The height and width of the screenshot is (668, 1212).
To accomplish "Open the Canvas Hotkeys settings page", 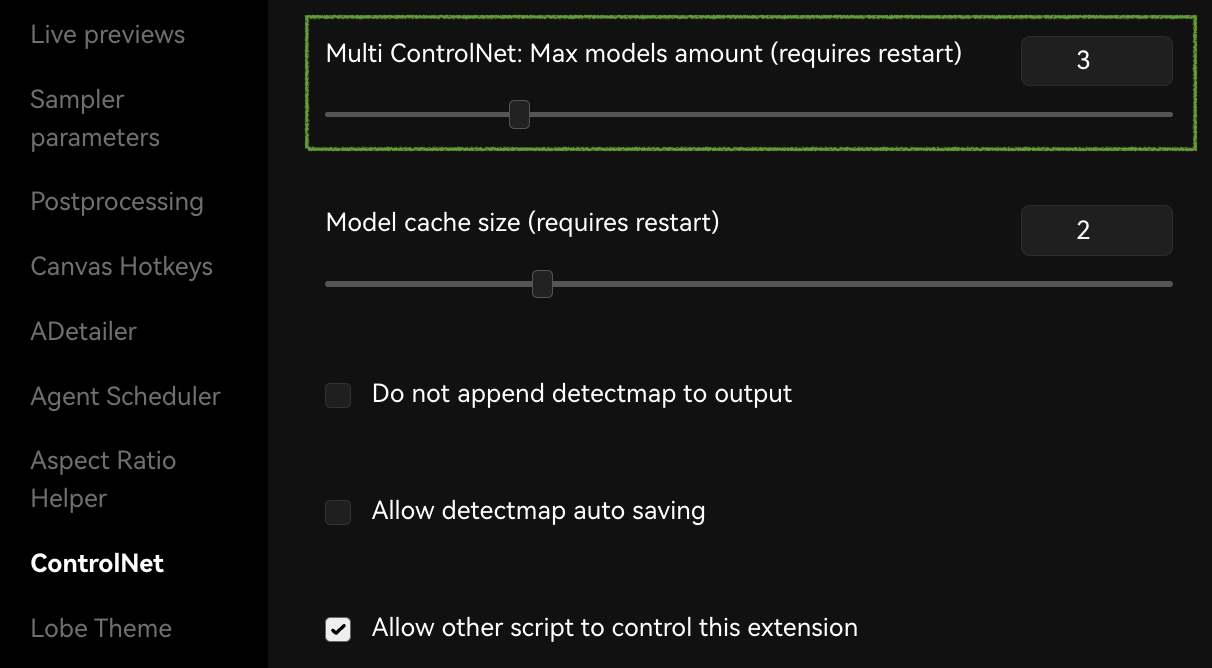I will [x=122, y=267].
